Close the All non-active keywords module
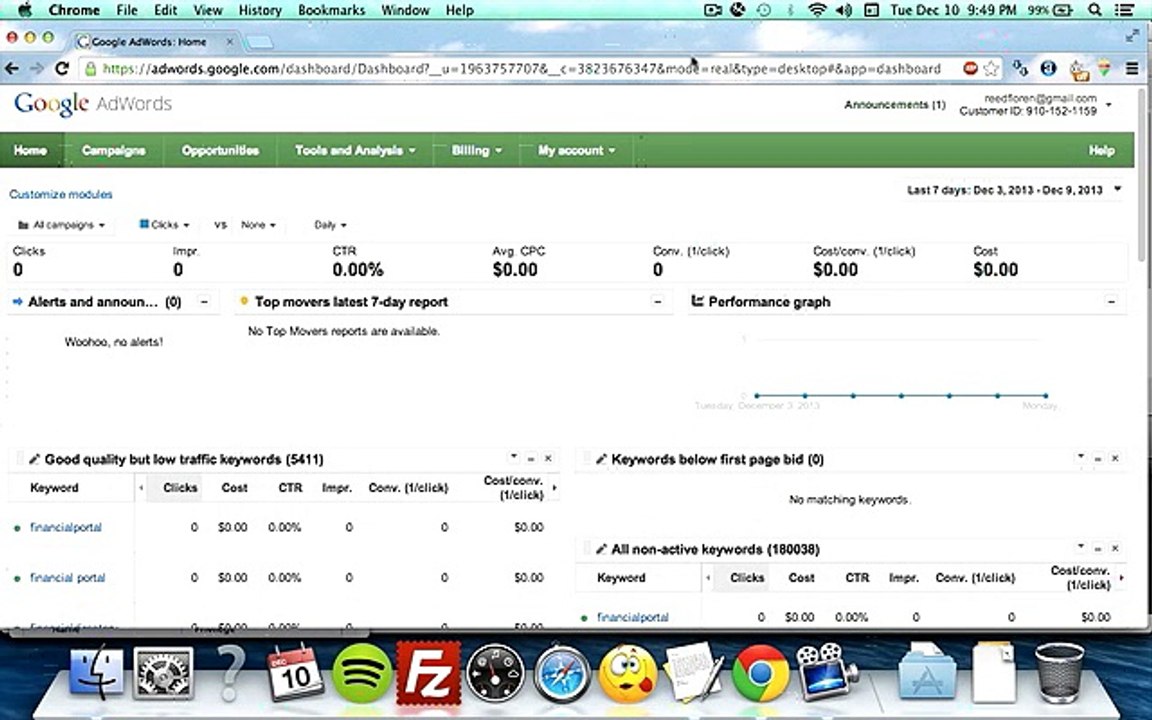Viewport: 1152px width, 720px height. click(1115, 547)
